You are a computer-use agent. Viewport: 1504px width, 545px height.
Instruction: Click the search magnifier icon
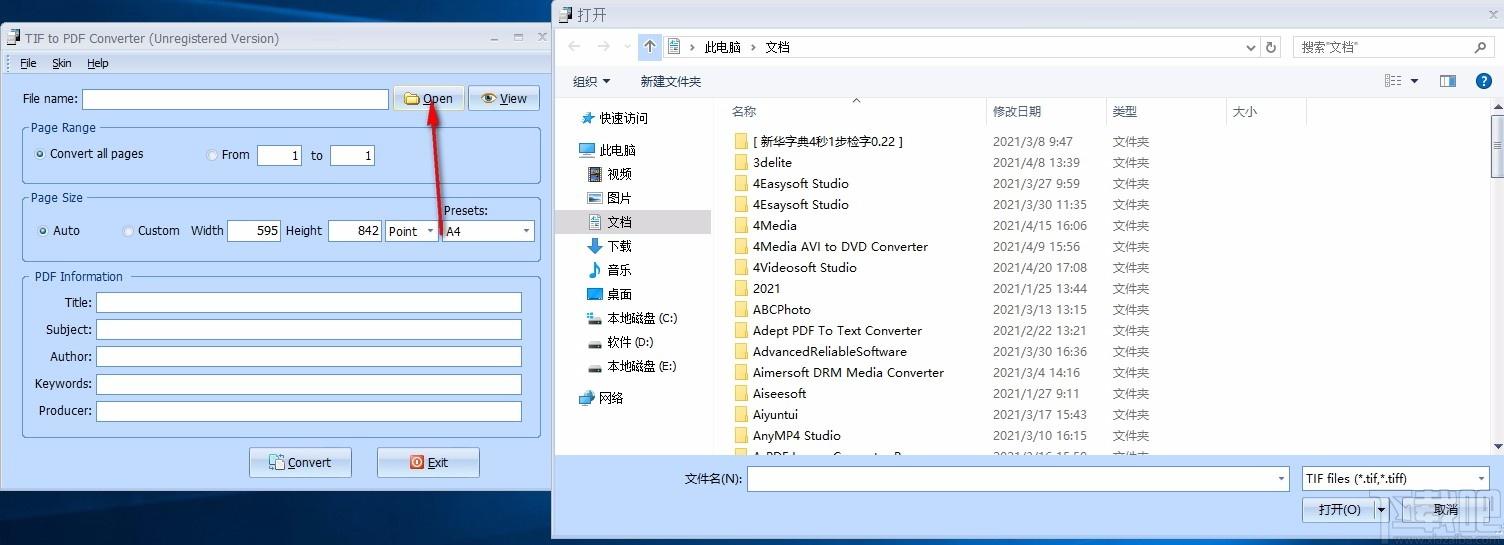coord(1481,47)
